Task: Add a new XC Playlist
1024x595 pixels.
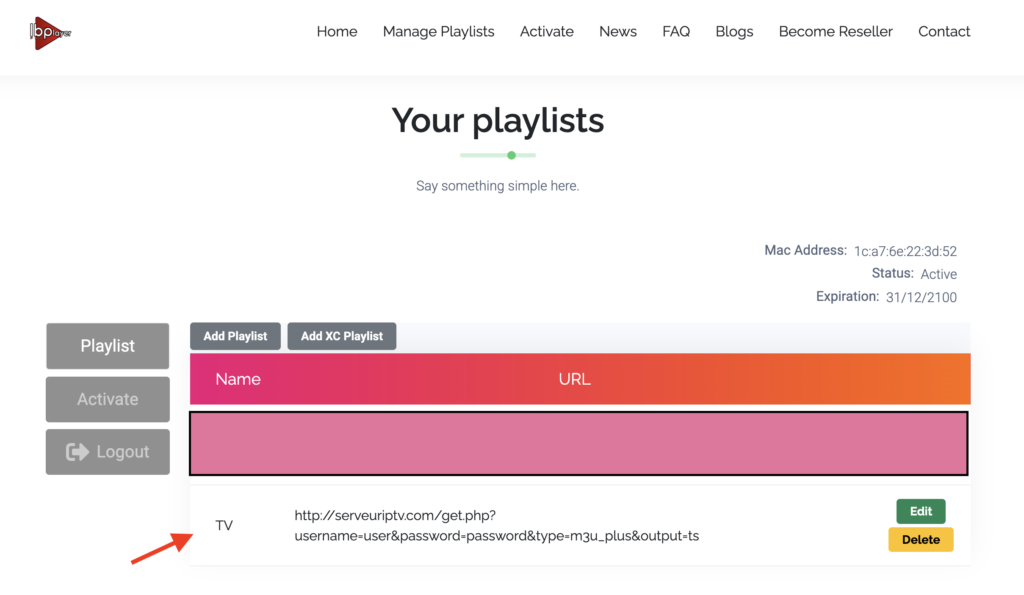Action: [342, 336]
